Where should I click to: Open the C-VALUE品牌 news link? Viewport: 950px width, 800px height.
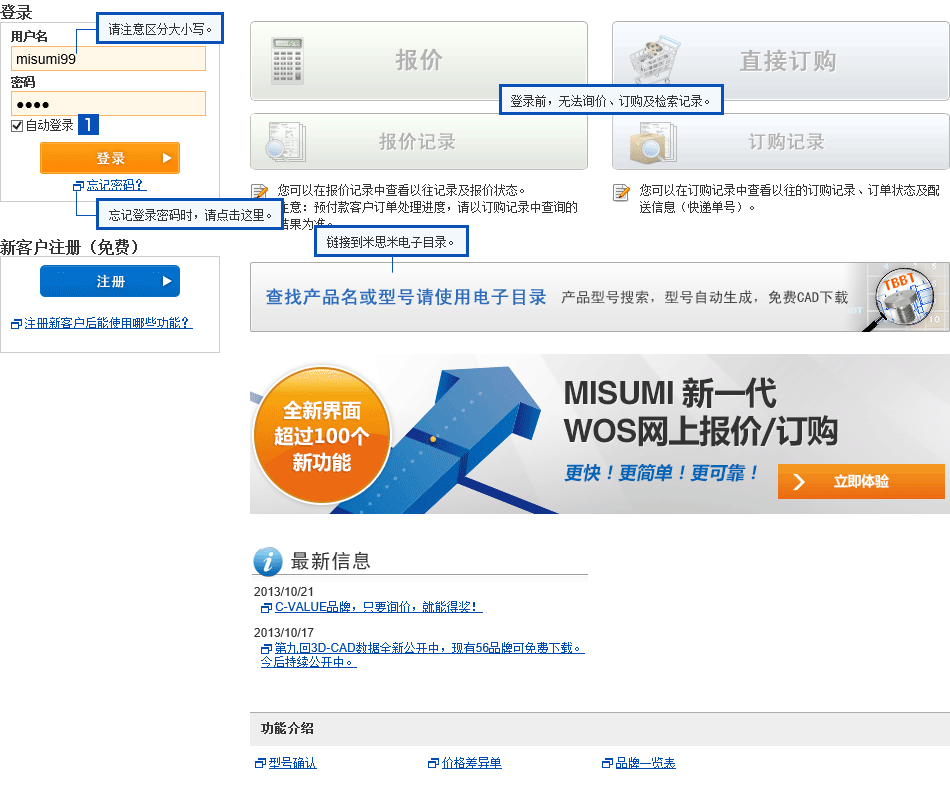click(x=379, y=607)
